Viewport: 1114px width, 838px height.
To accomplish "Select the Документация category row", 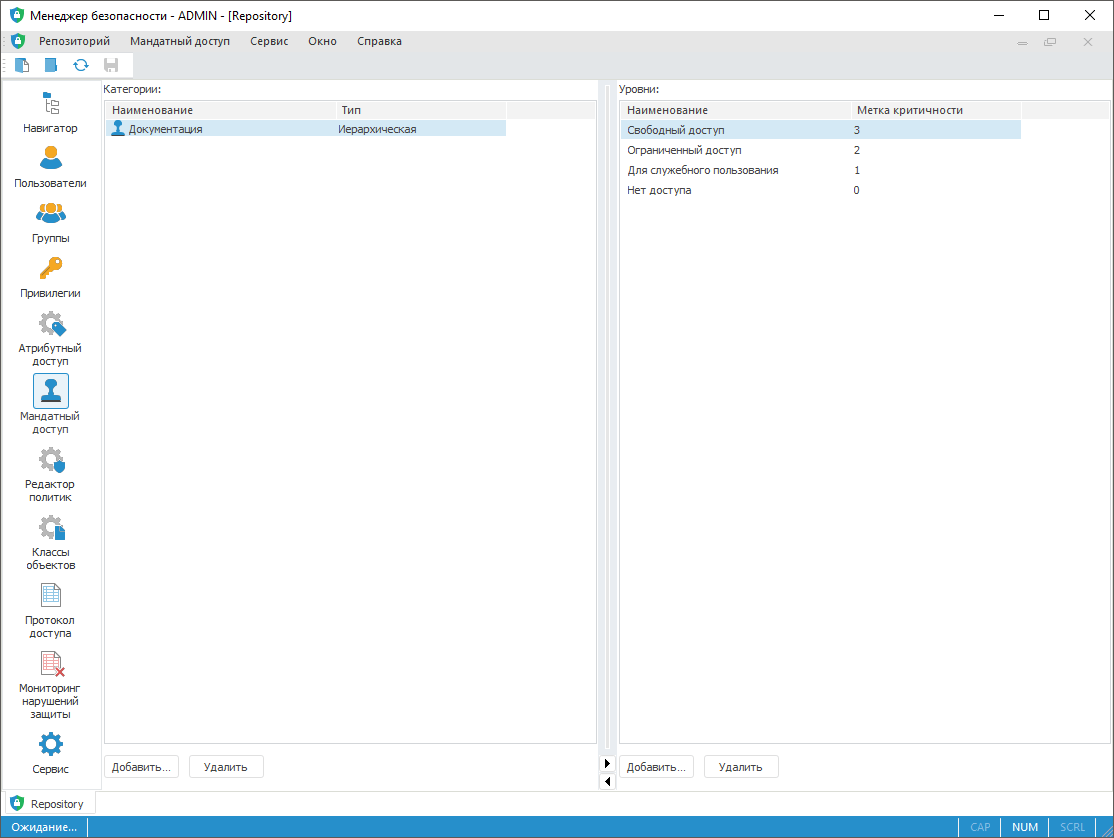I will [x=306, y=129].
